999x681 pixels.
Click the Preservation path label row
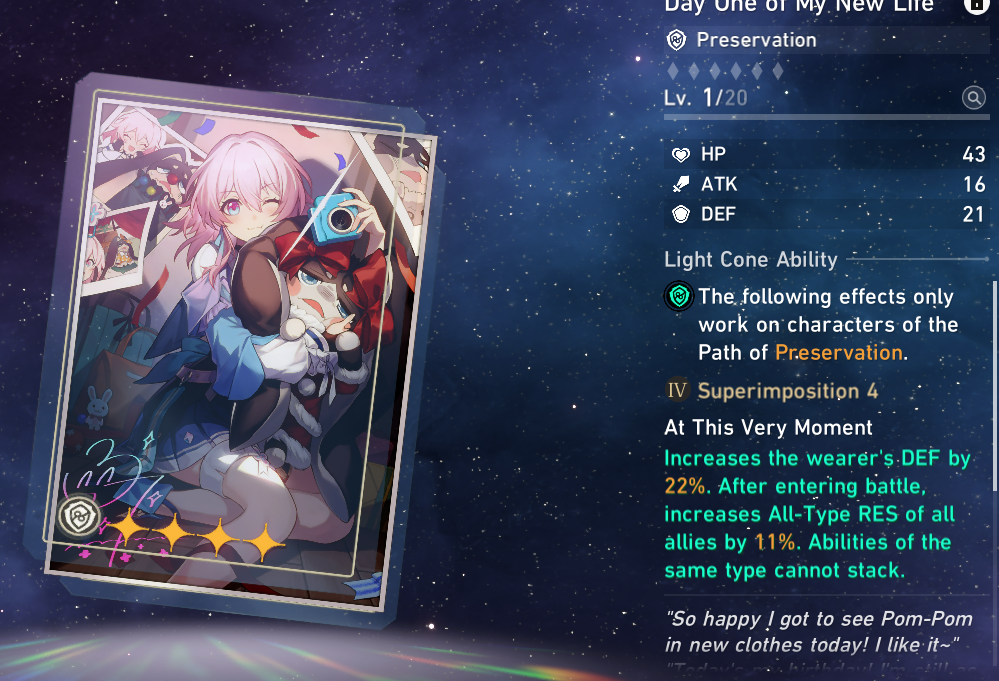(826, 40)
